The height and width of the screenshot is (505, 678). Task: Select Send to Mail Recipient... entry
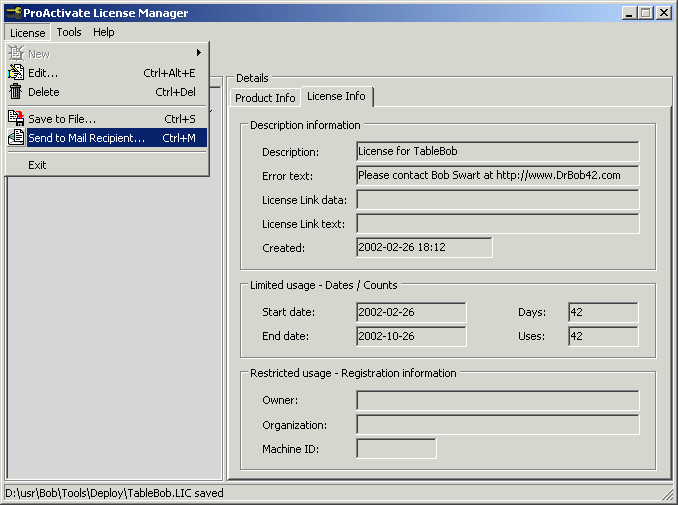coord(107,137)
